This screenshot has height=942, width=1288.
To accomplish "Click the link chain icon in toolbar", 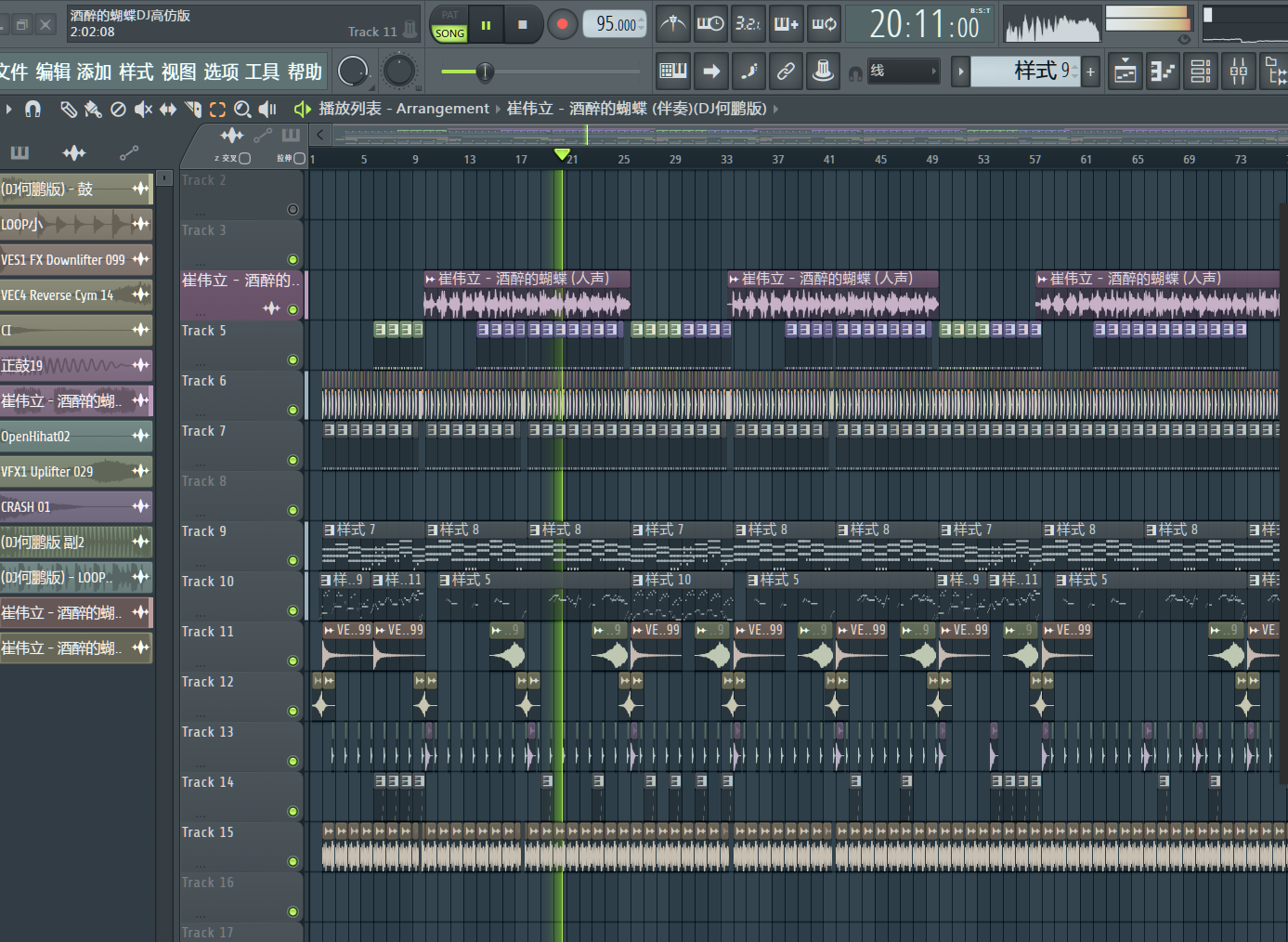I will coord(786,72).
